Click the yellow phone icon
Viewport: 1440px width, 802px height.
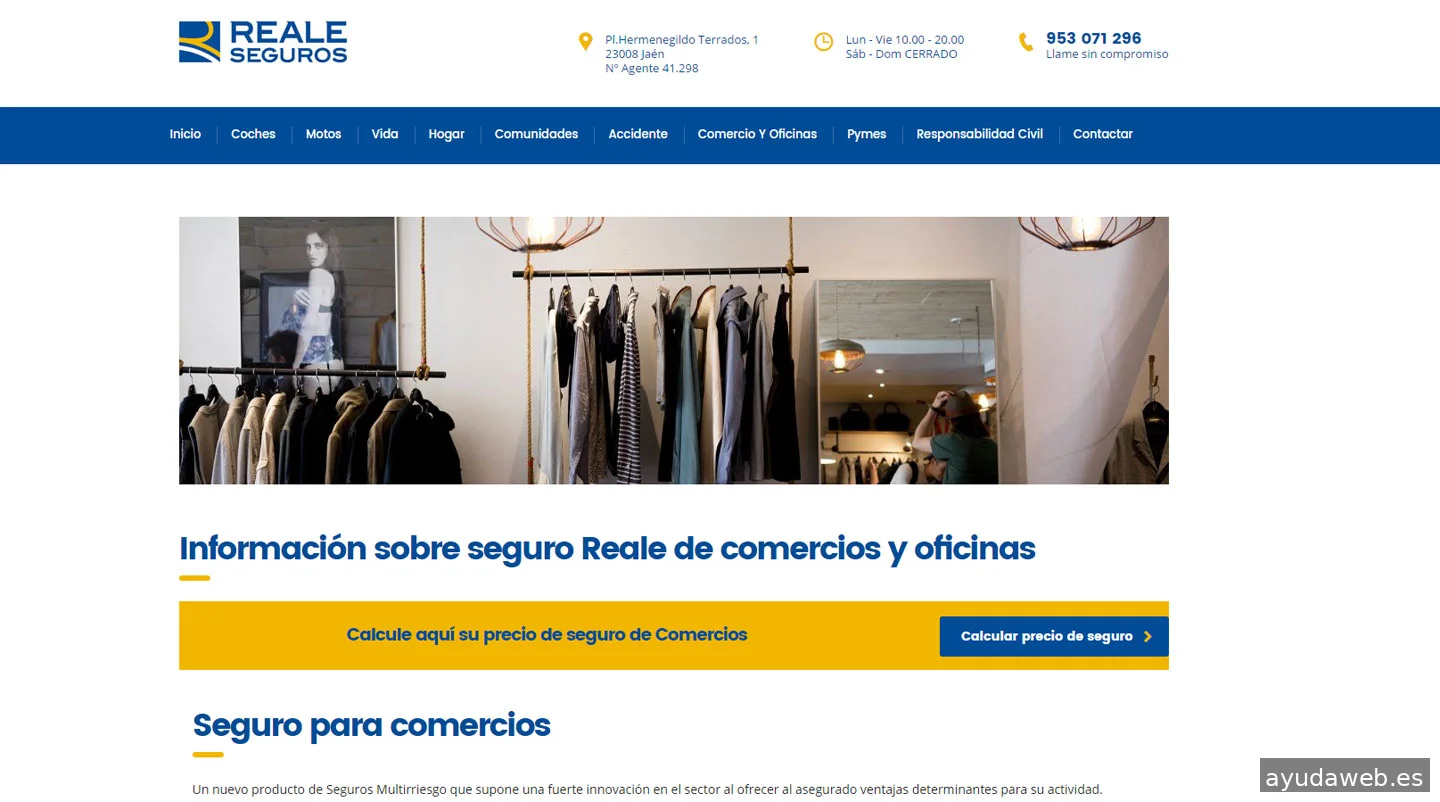pos(1026,42)
